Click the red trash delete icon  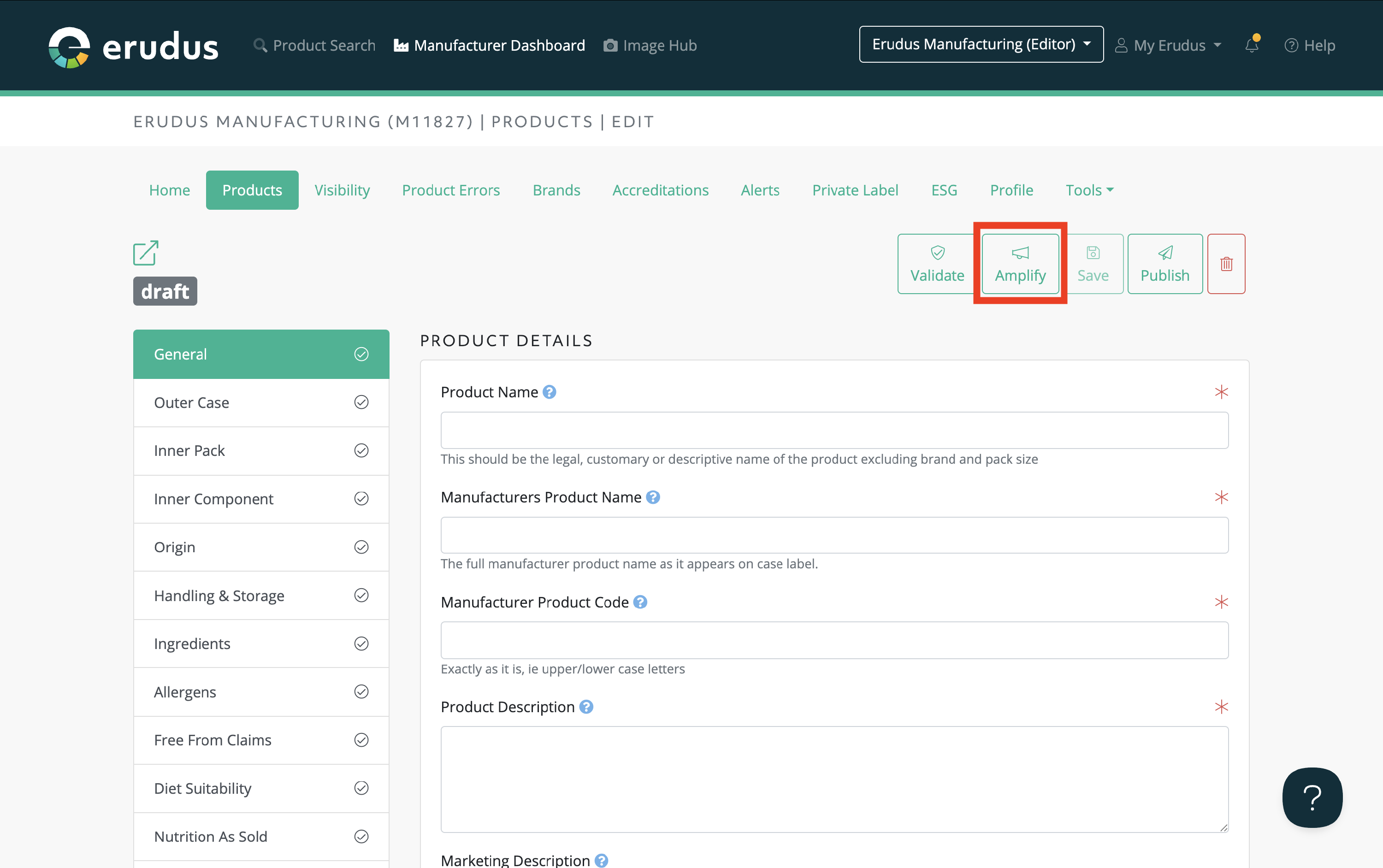coord(1226,264)
